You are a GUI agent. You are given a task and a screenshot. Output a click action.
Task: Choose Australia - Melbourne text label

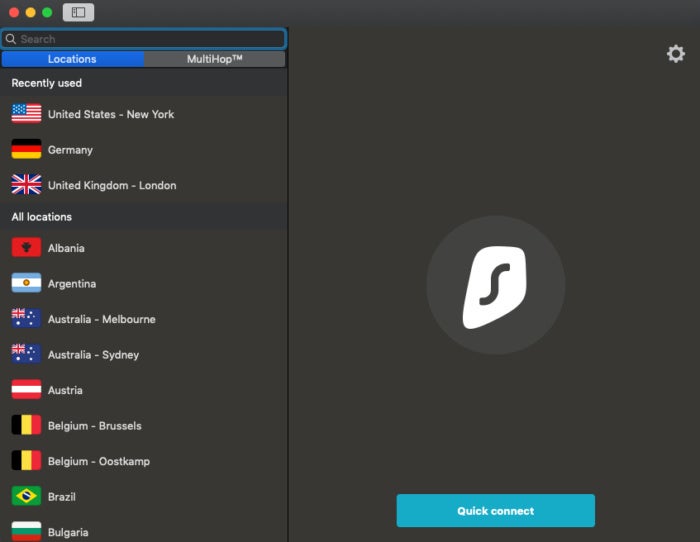point(102,319)
